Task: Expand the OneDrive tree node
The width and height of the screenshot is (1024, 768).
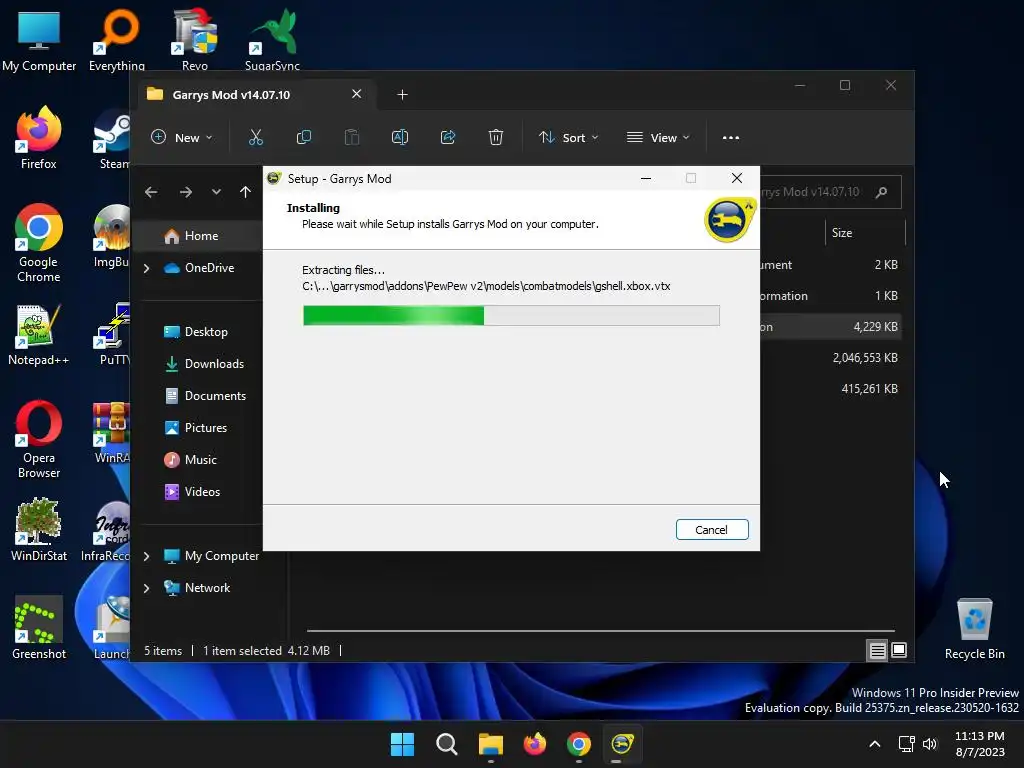Action: [x=147, y=268]
